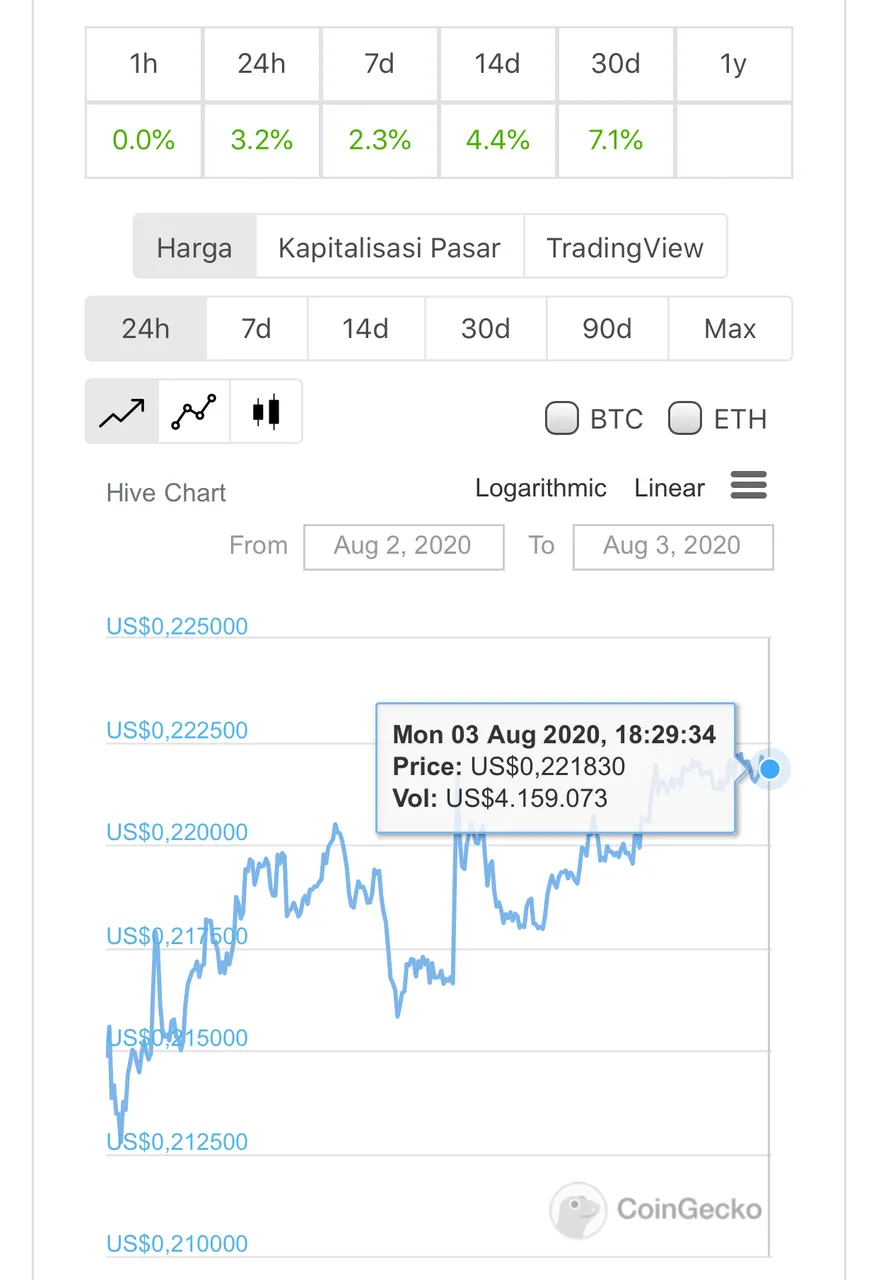Show the Max chart range
The height and width of the screenshot is (1280, 878).
(x=730, y=328)
